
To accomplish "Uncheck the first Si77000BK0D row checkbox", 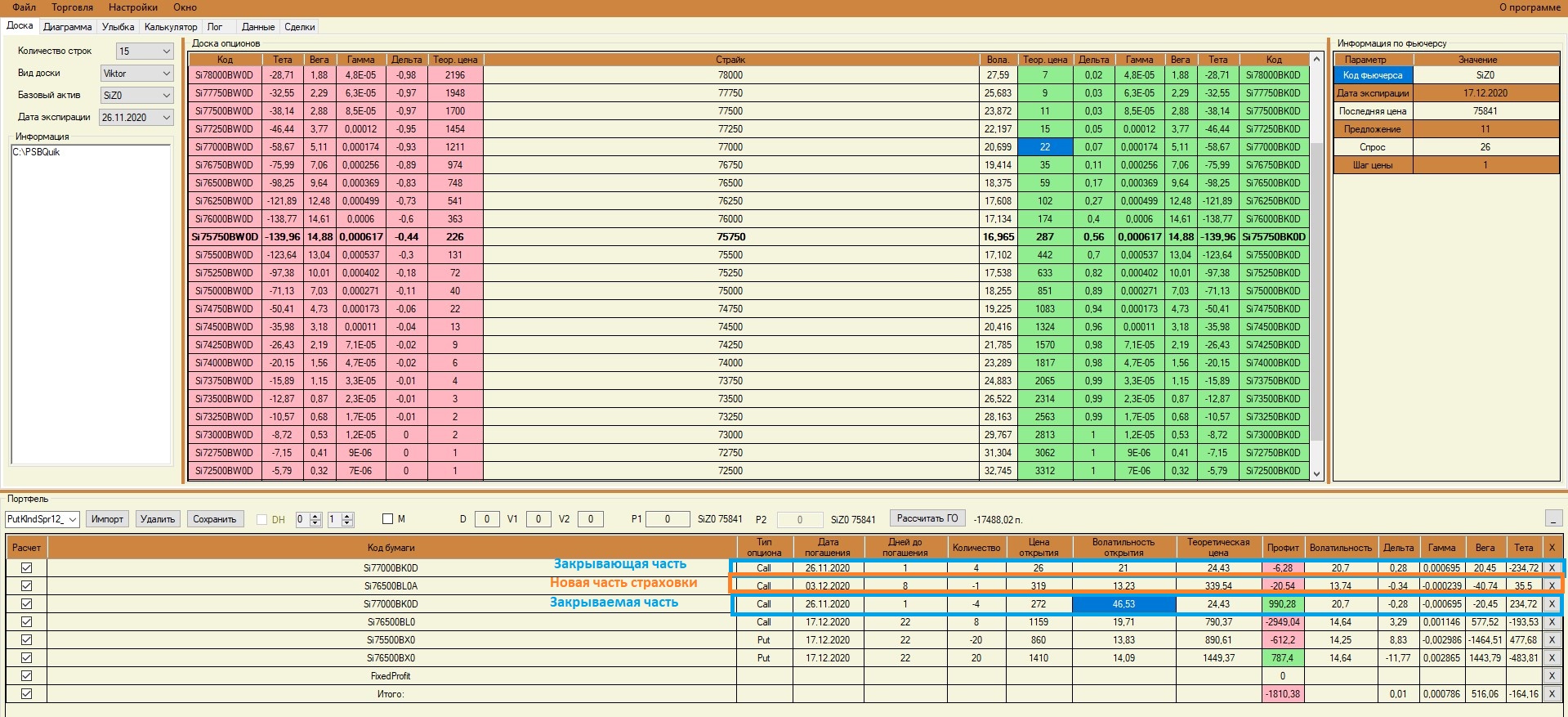I will (x=26, y=567).
